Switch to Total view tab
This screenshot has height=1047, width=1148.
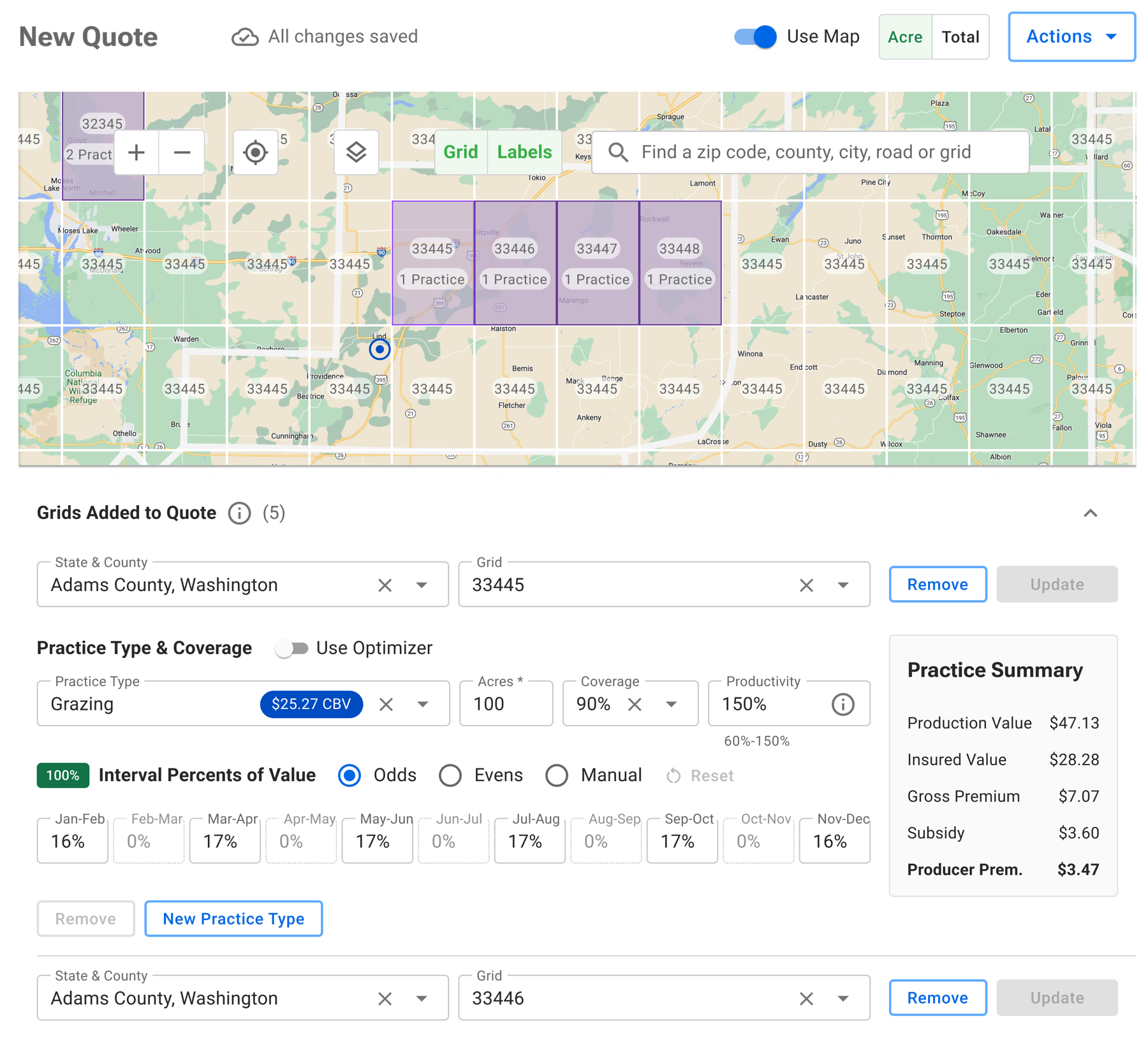click(960, 37)
